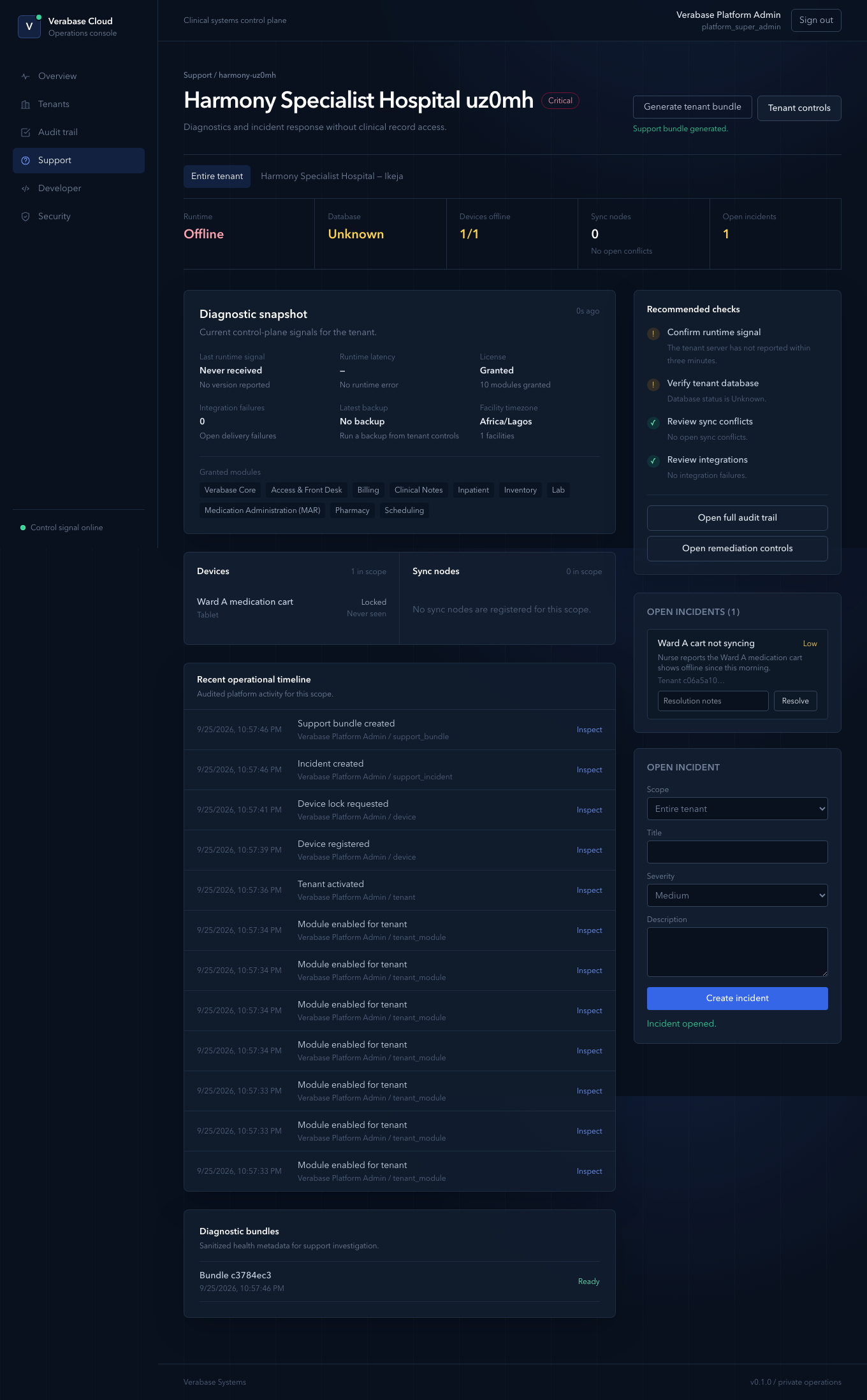Click Open remediation controls button

[x=738, y=549]
